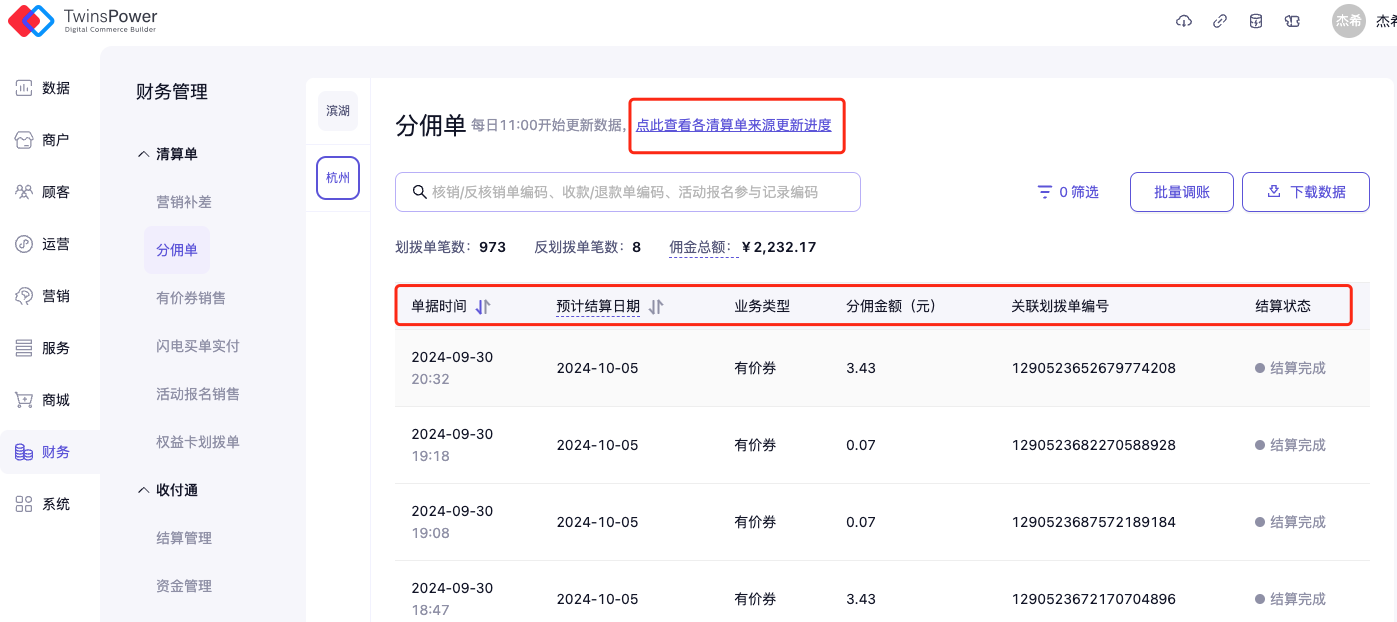Focus the 核销/反核销单编码 search field
The image size is (1397, 622).
click(640, 192)
